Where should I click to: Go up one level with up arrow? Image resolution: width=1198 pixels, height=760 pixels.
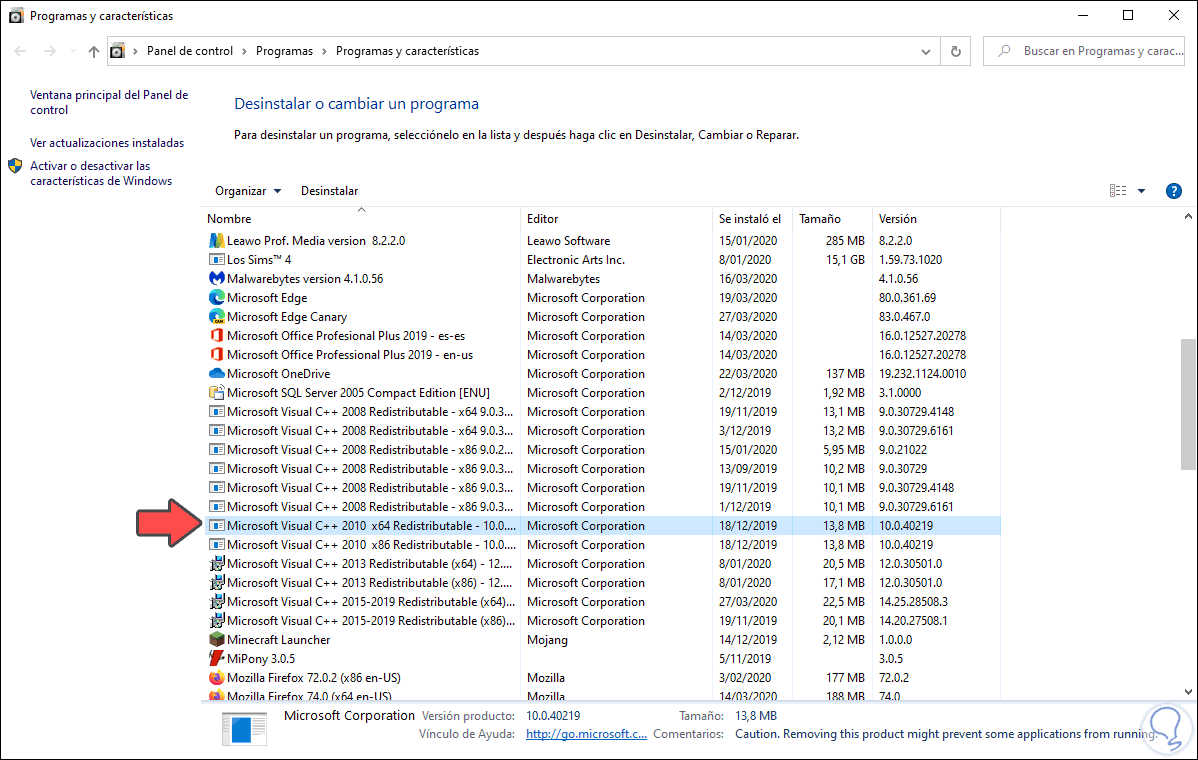pyautogui.click(x=93, y=51)
